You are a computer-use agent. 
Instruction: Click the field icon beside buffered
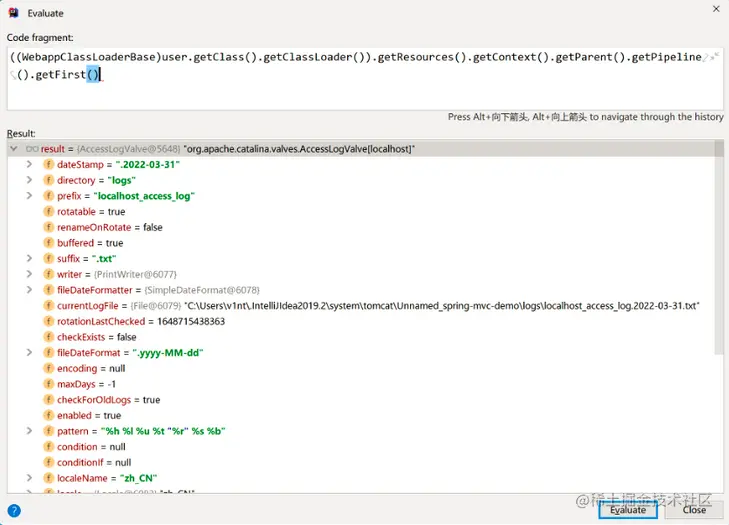click(48, 243)
